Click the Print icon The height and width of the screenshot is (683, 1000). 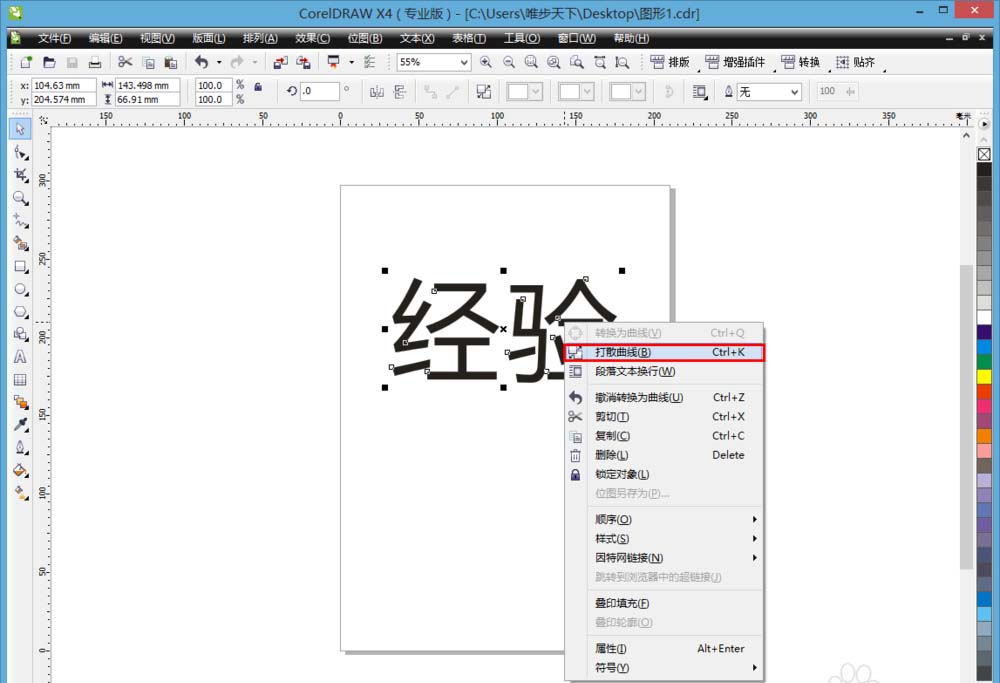[x=95, y=62]
